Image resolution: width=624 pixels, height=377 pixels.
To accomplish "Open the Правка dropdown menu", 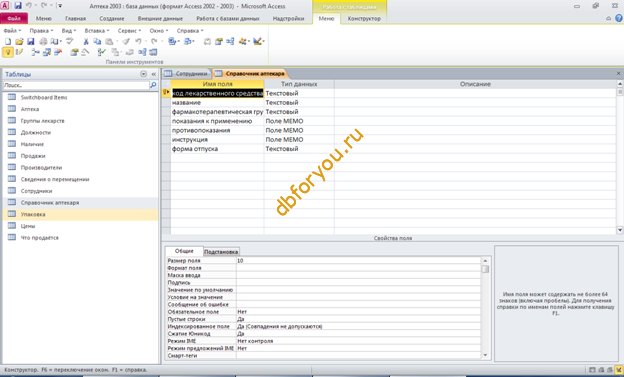I will (41, 31).
